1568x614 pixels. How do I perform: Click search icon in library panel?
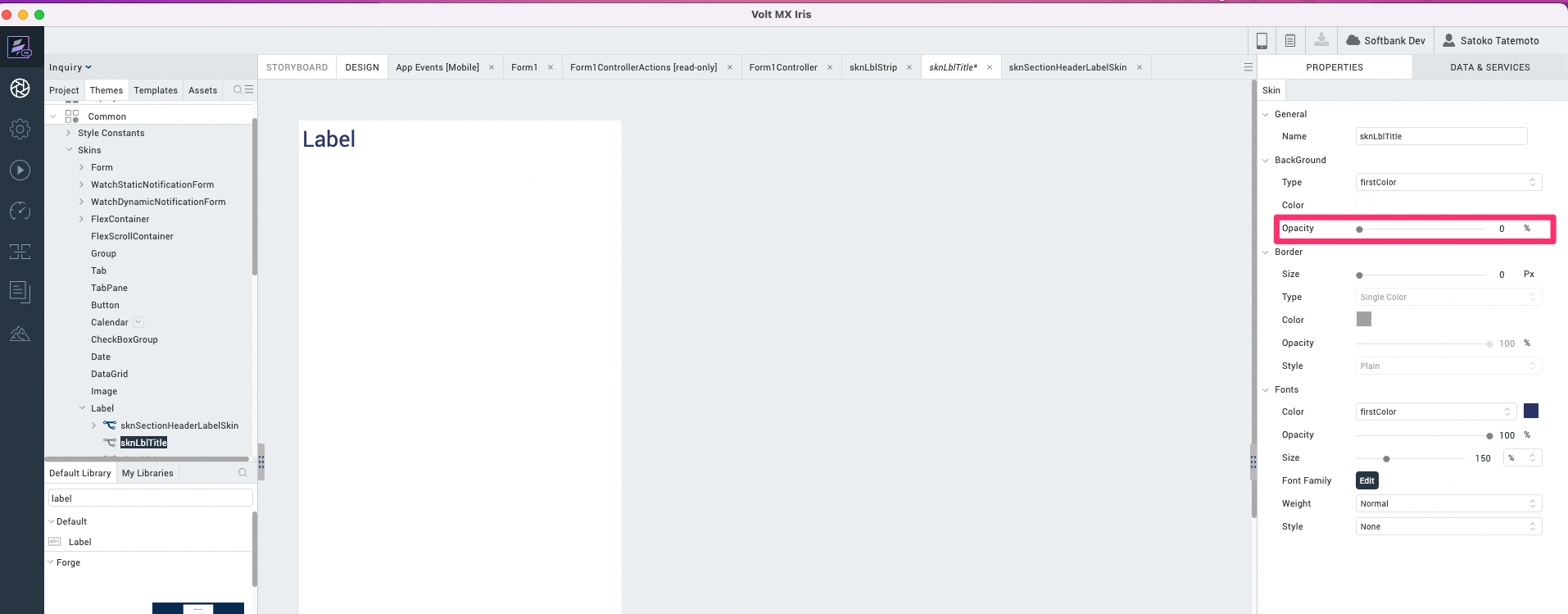tap(242, 473)
